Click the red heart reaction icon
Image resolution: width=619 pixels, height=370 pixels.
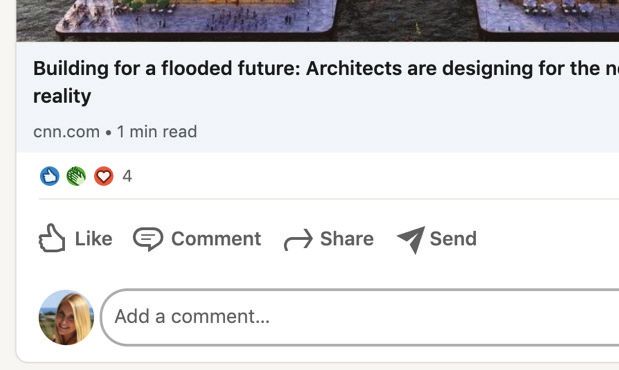[103, 176]
